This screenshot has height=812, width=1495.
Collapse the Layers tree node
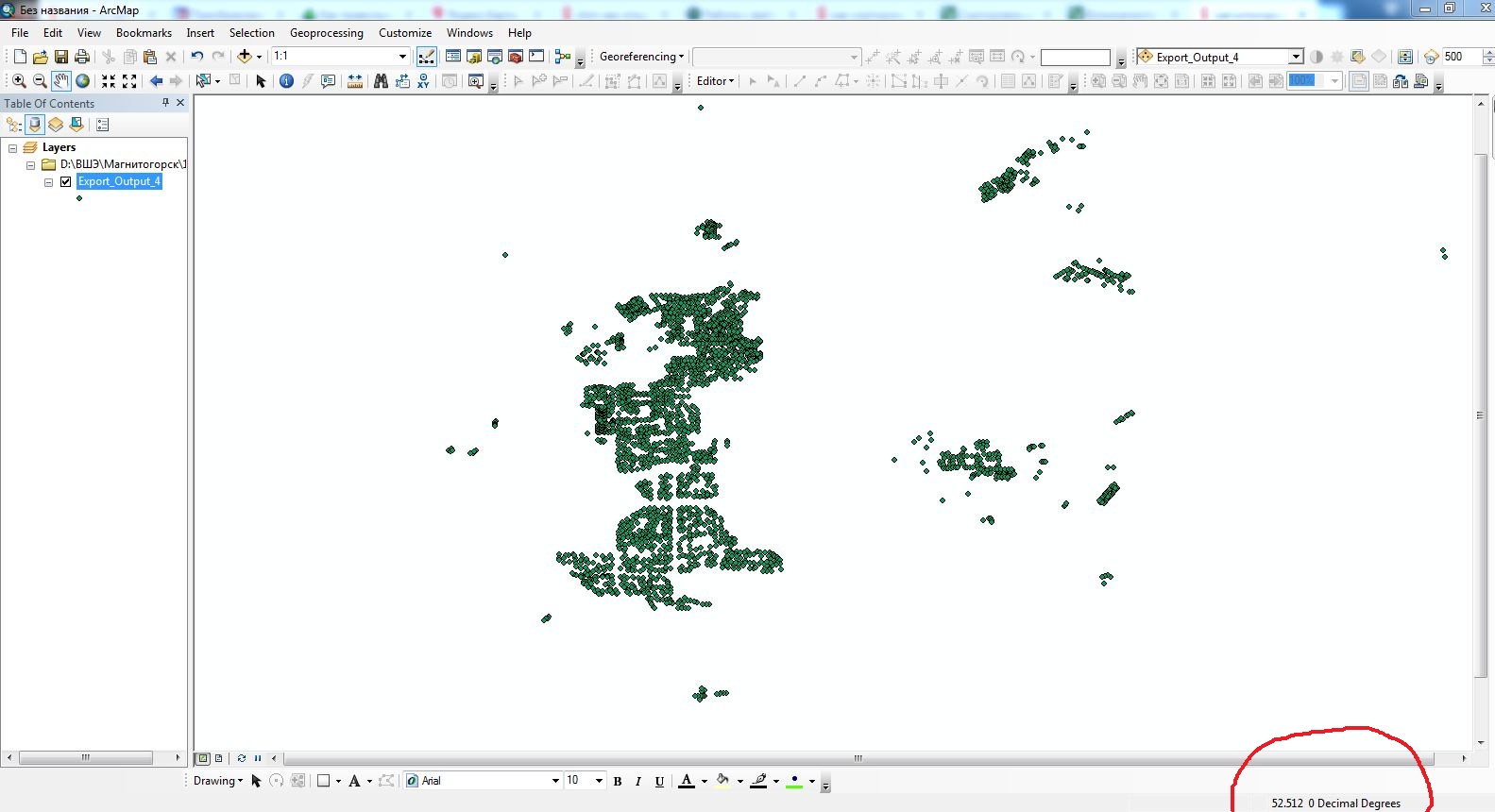[x=13, y=147]
